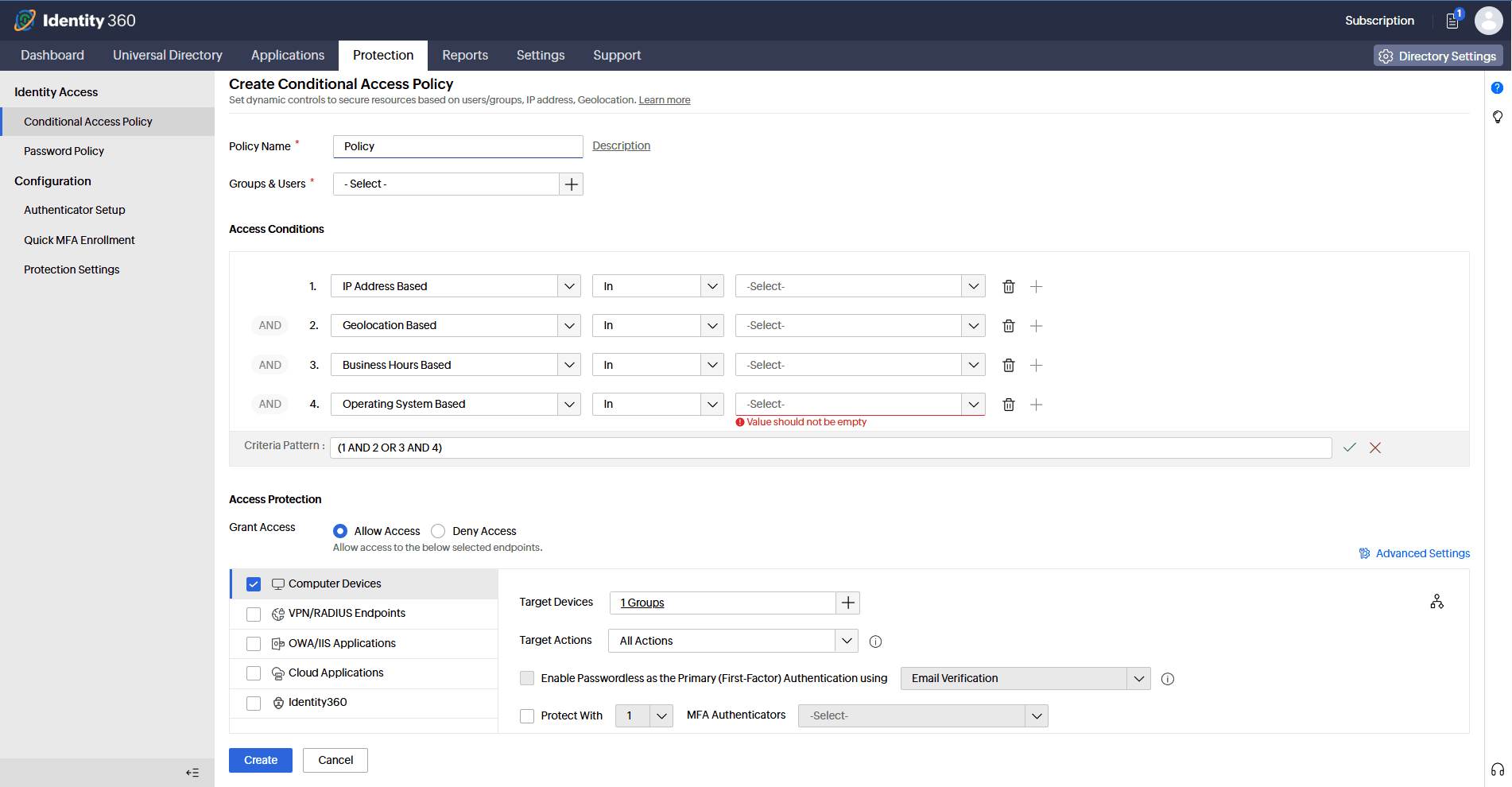
Task: Open the user profile avatar
Action: coord(1488,21)
